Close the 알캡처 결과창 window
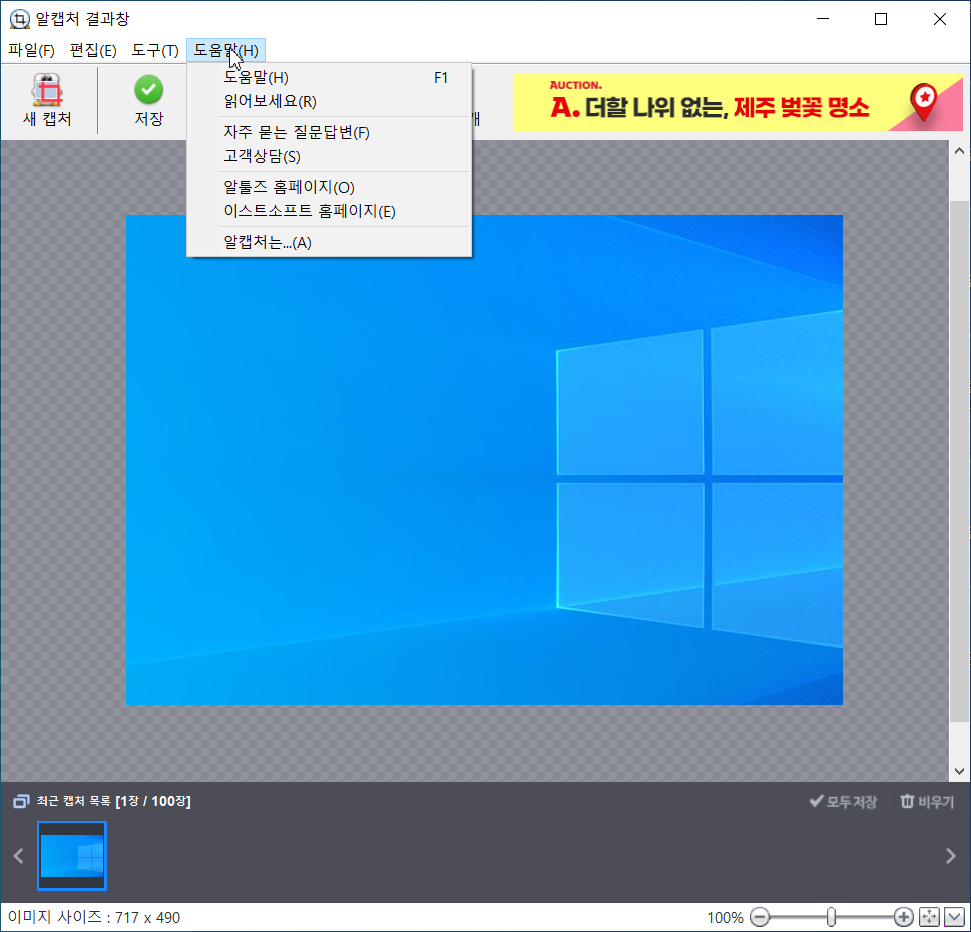971x932 pixels. 939,19
